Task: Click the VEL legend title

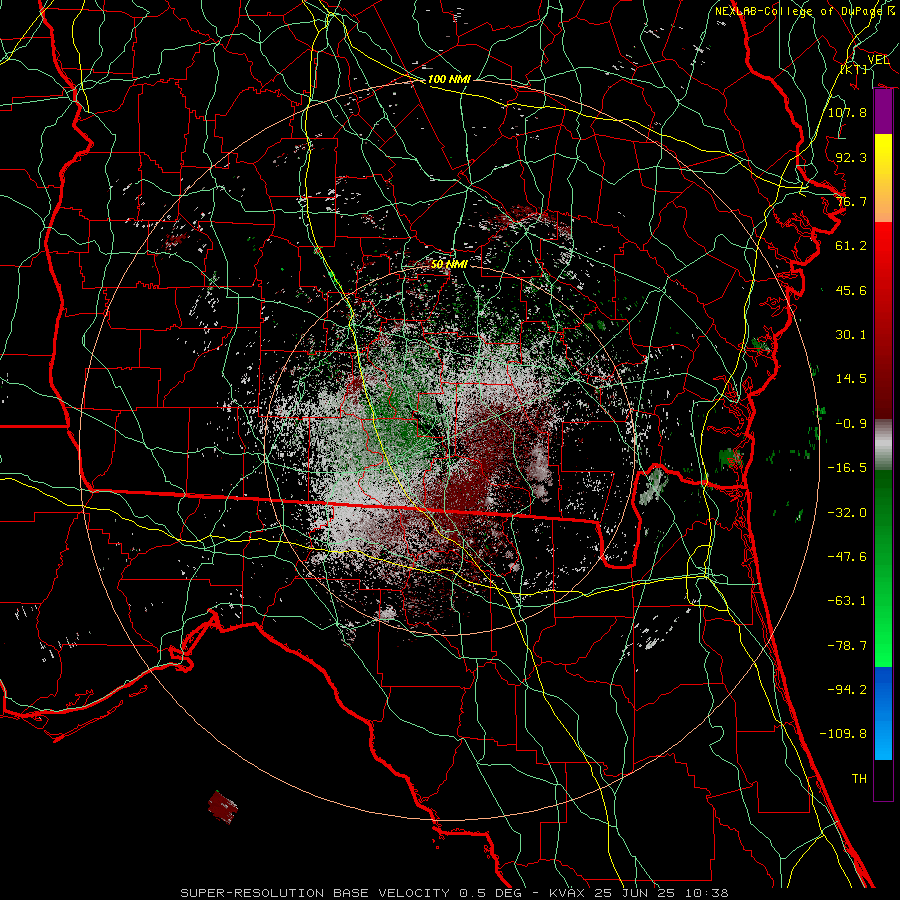Action: click(878, 60)
